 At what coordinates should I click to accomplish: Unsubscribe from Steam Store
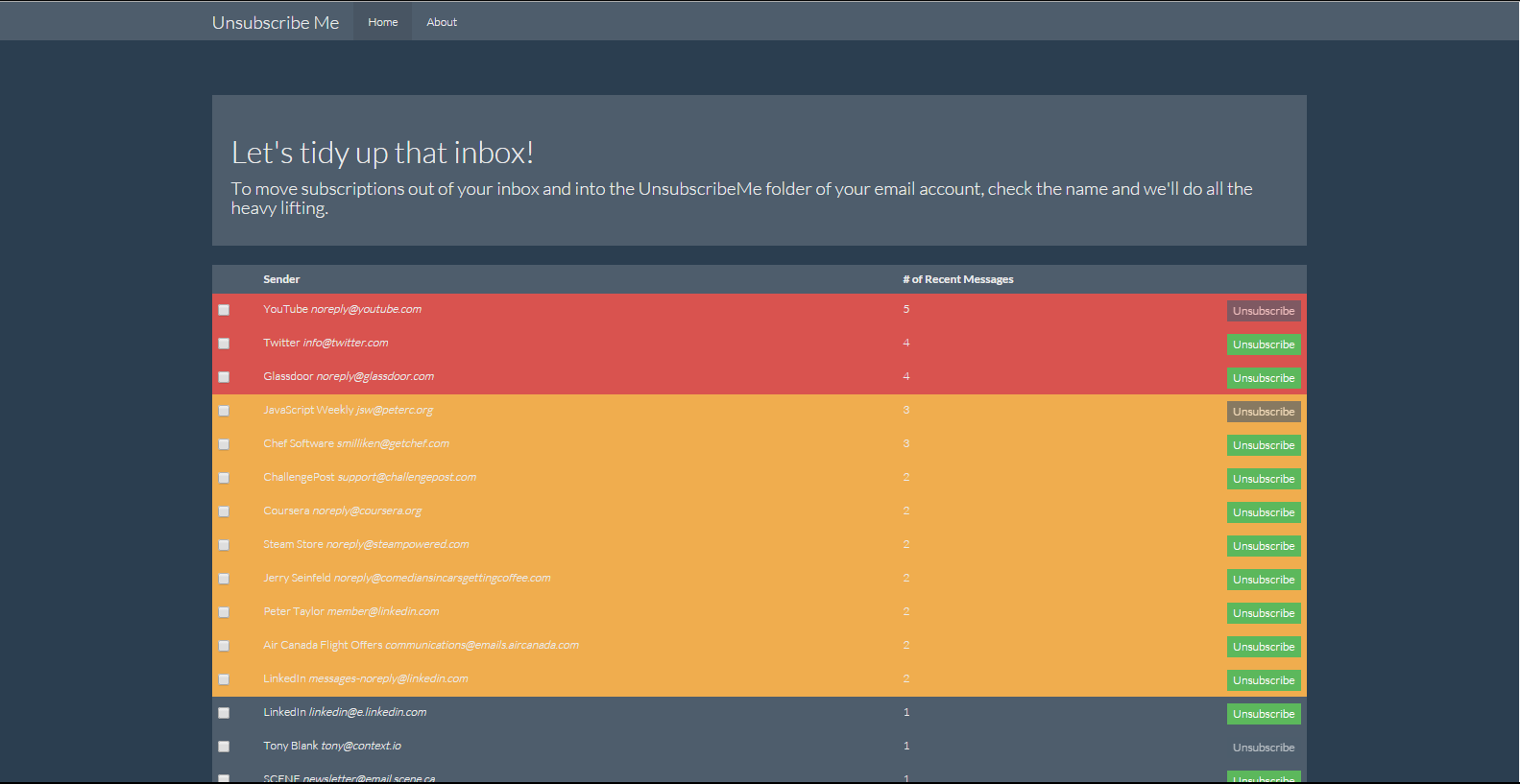pyautogui.click(x=1264, y=546)
